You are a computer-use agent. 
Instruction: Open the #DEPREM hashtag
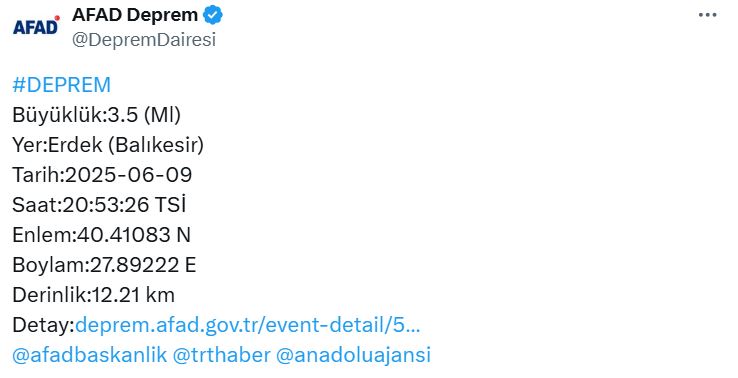[x=62, y=85]
